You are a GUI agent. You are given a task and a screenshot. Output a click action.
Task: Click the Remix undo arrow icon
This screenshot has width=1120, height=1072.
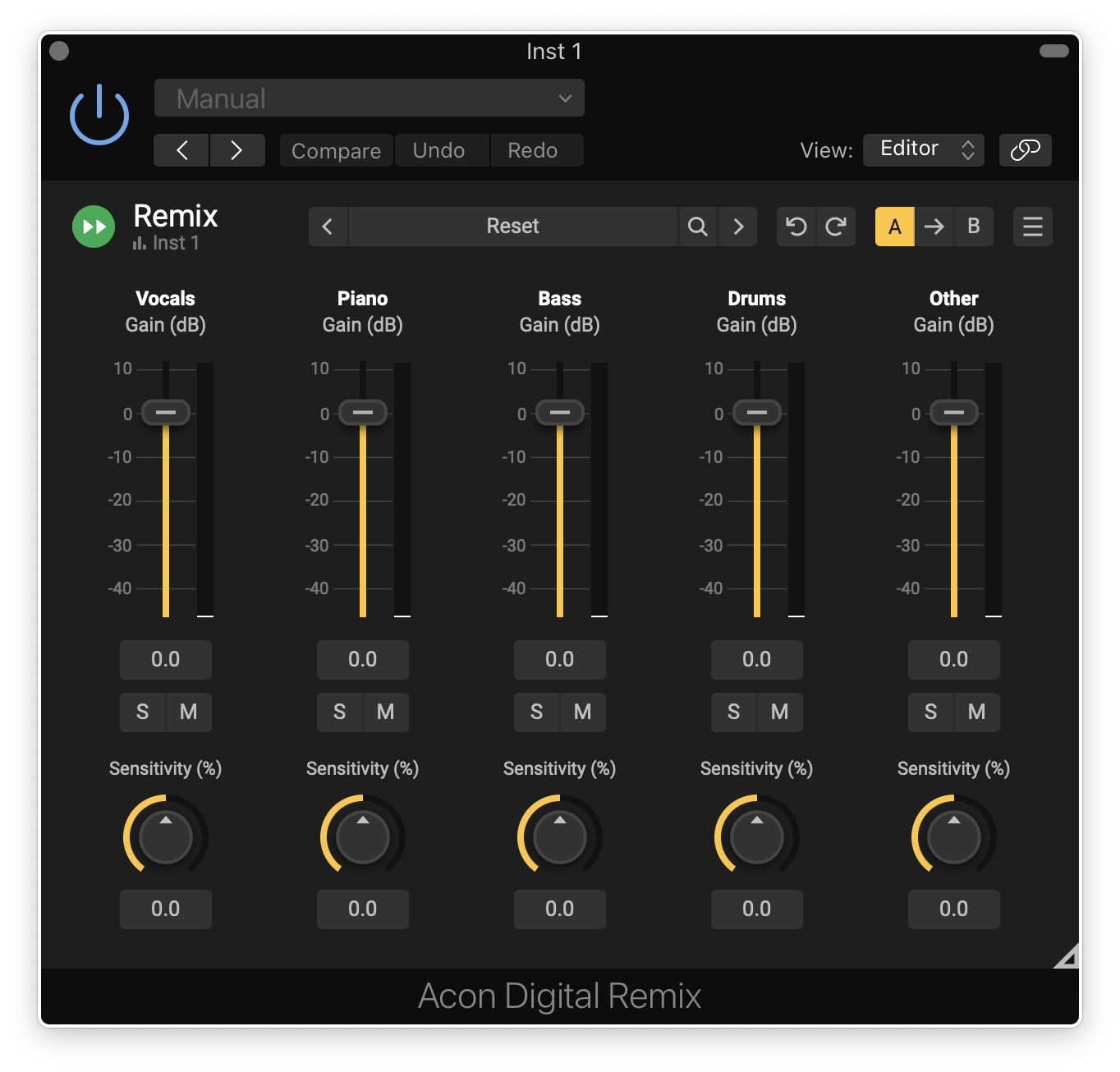796,227
